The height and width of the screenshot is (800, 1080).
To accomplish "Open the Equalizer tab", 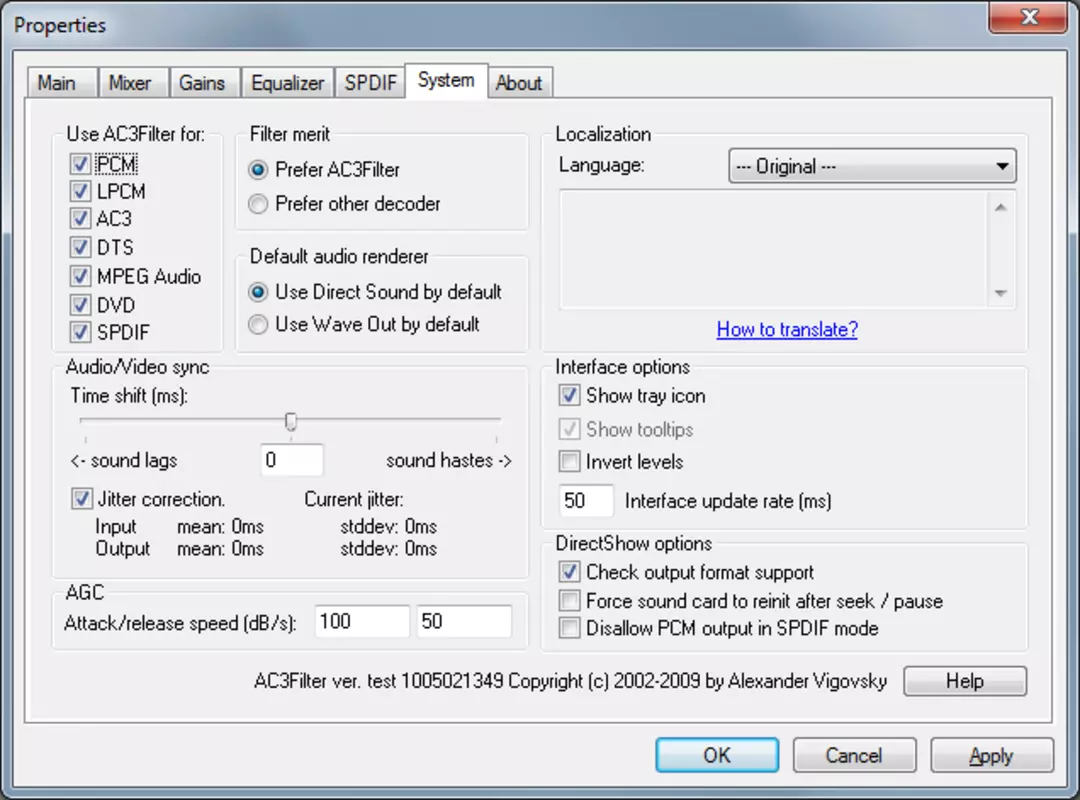I will click(x=287, y=83).
